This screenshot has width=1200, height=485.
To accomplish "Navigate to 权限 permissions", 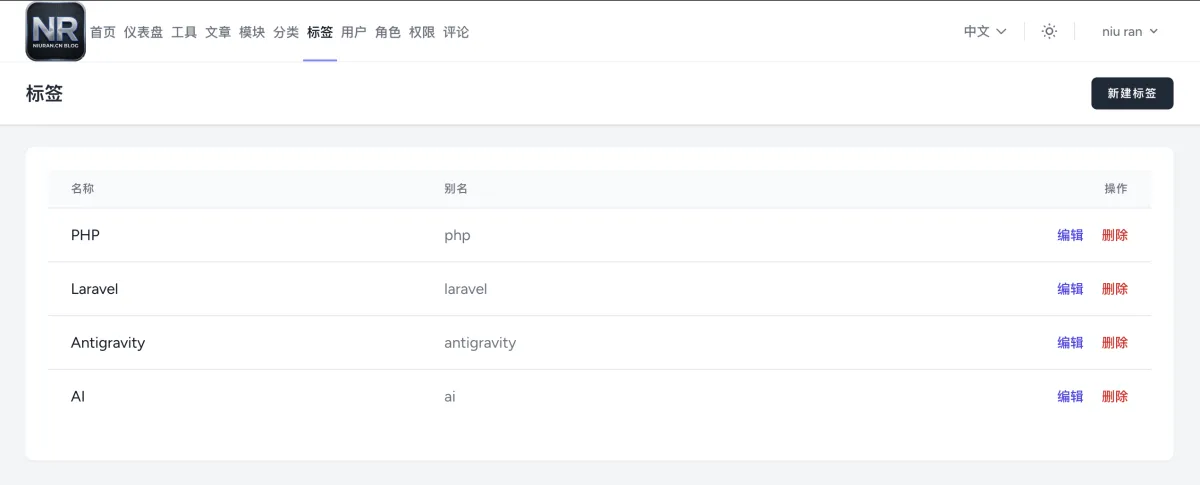I will point(422,32).
